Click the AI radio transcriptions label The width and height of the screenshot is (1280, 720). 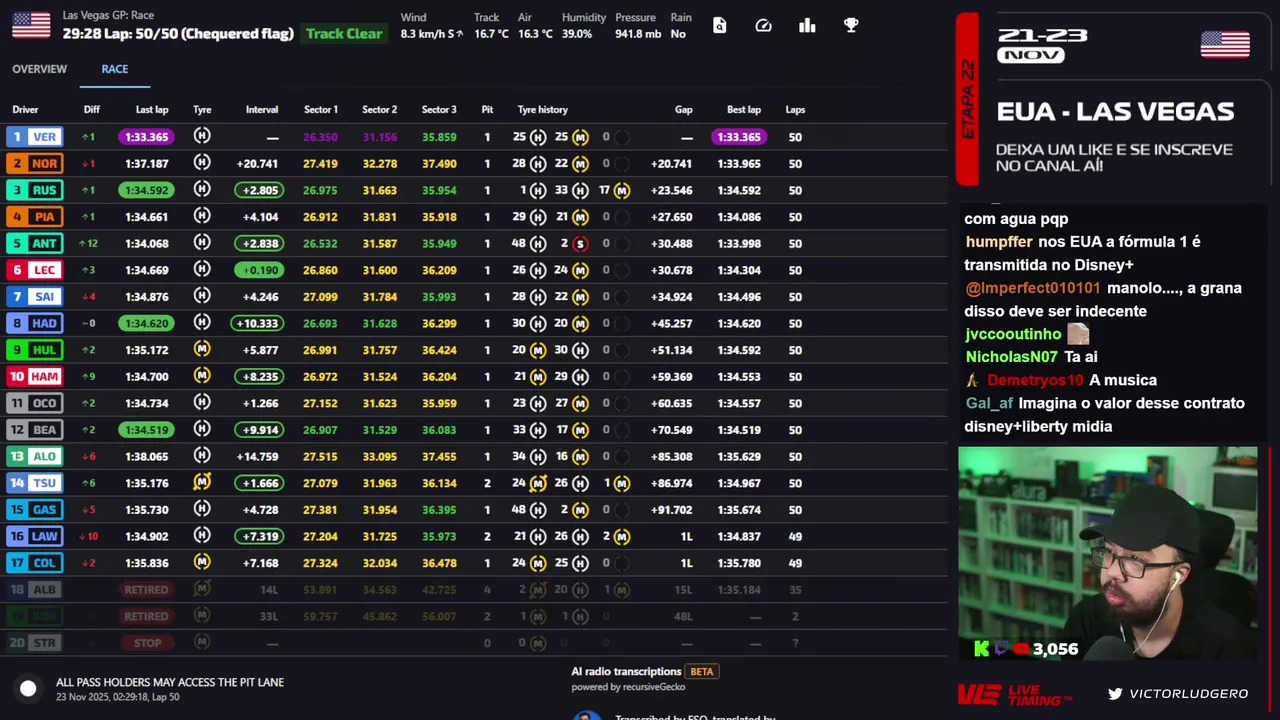(626, 672)
